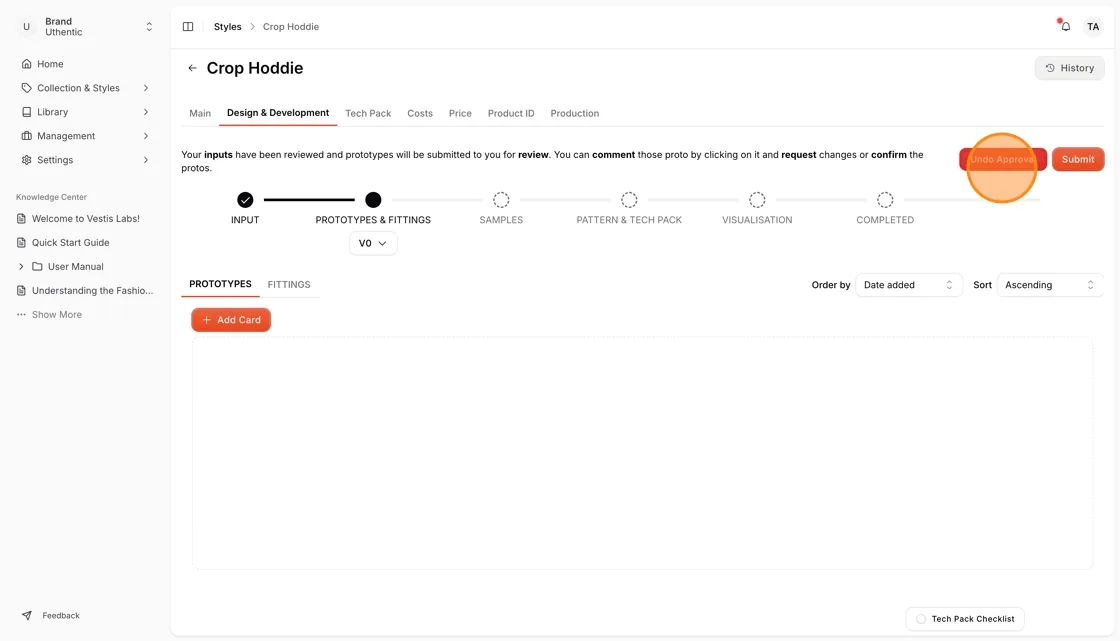Expand Collection & Styles submenu chevron
Viewport: 1120px width, 641px height.
[146, 88]
